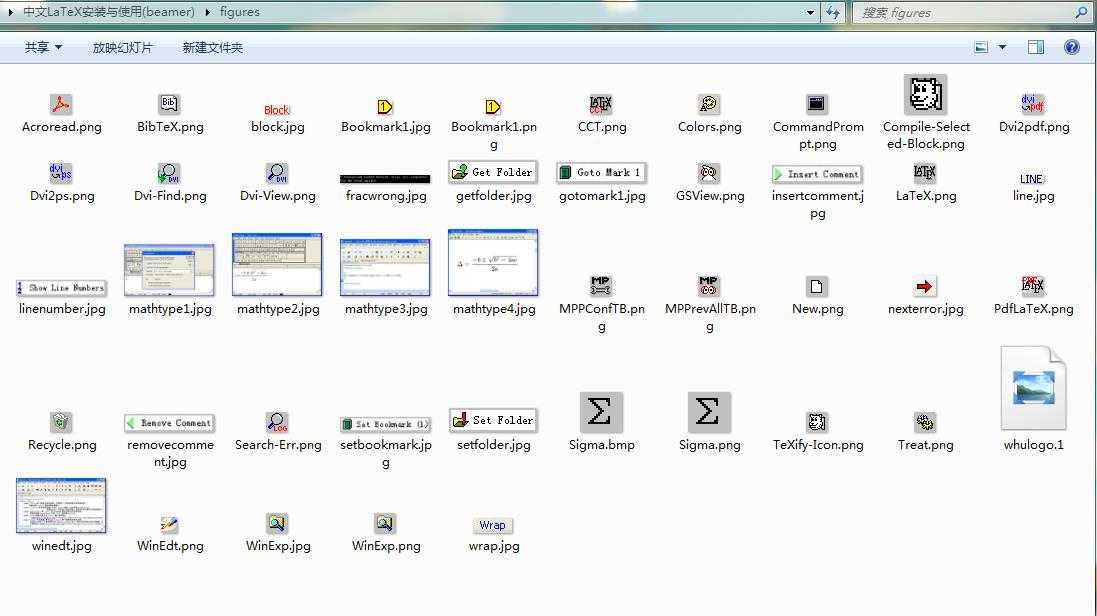The width and height of the screenshot is (1097, 616).
Task: Change the view mode icon
Action: point(981,47)
